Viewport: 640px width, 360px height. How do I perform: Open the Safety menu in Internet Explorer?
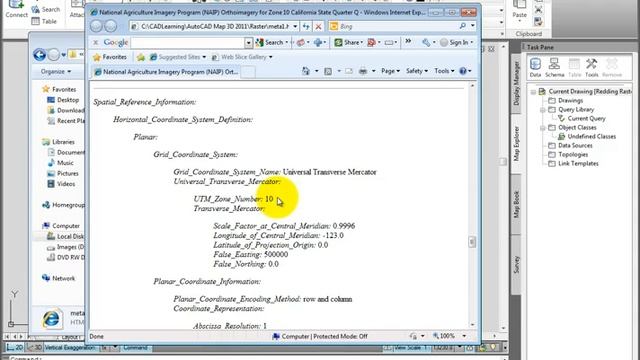(x=417, y=71)
